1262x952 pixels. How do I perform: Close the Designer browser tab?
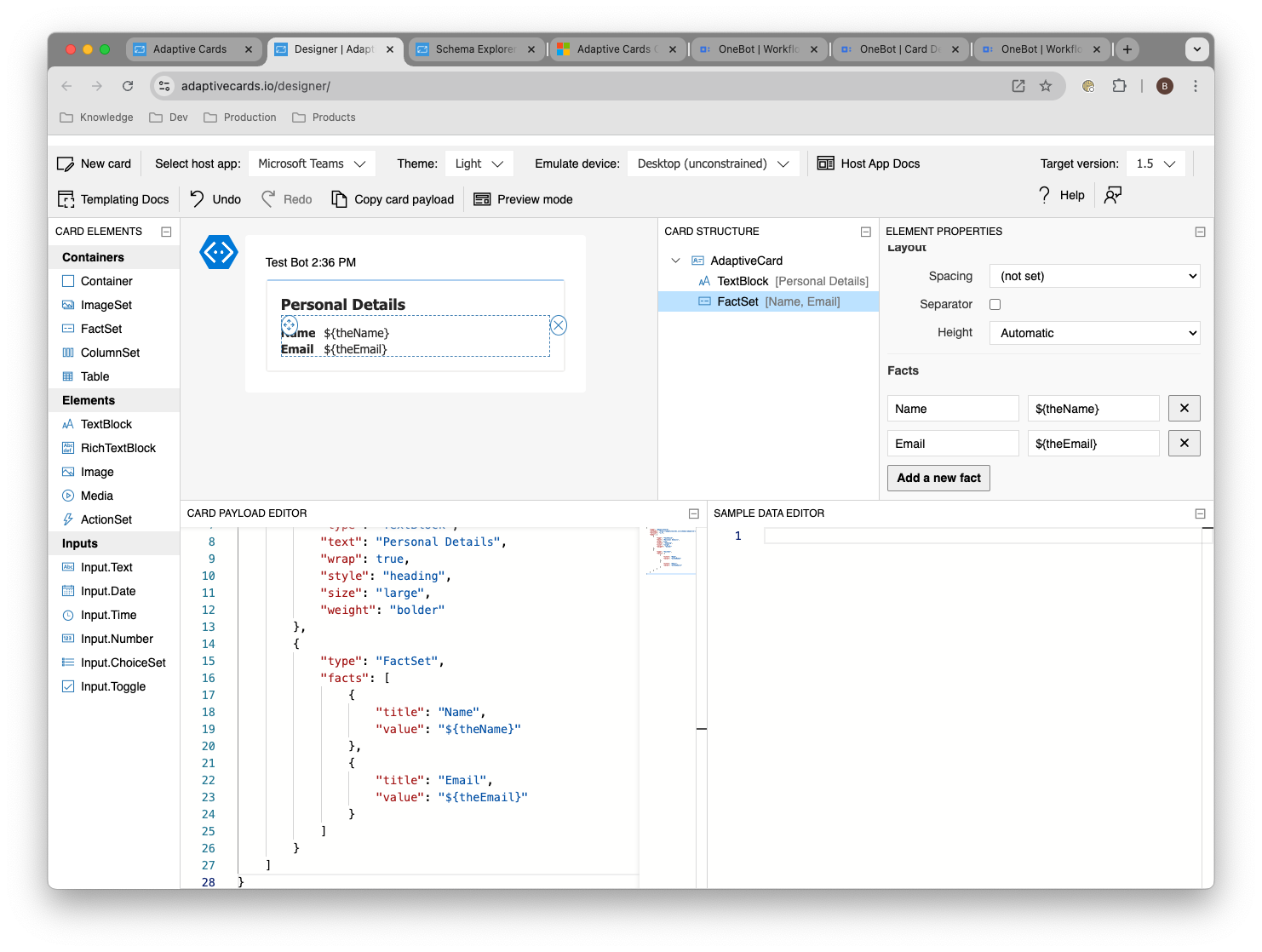[389, 49]
